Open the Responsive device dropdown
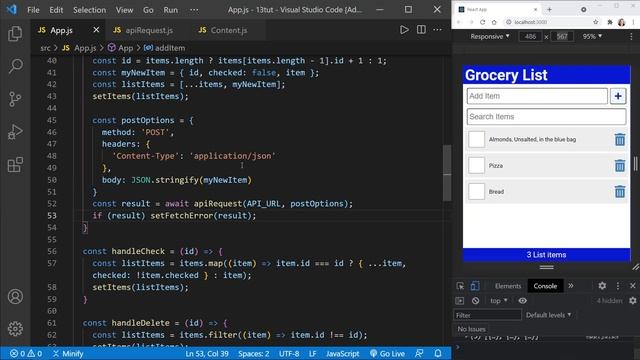The image size is (640, 360). (x=490, y=36)
